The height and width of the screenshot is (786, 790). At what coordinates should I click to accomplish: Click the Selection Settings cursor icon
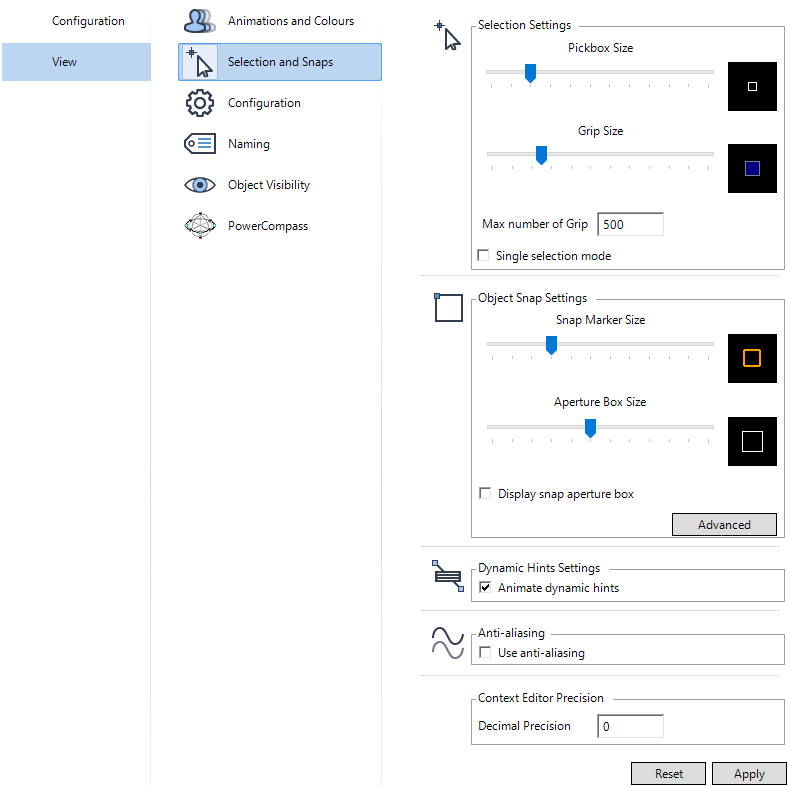[447, 35]
